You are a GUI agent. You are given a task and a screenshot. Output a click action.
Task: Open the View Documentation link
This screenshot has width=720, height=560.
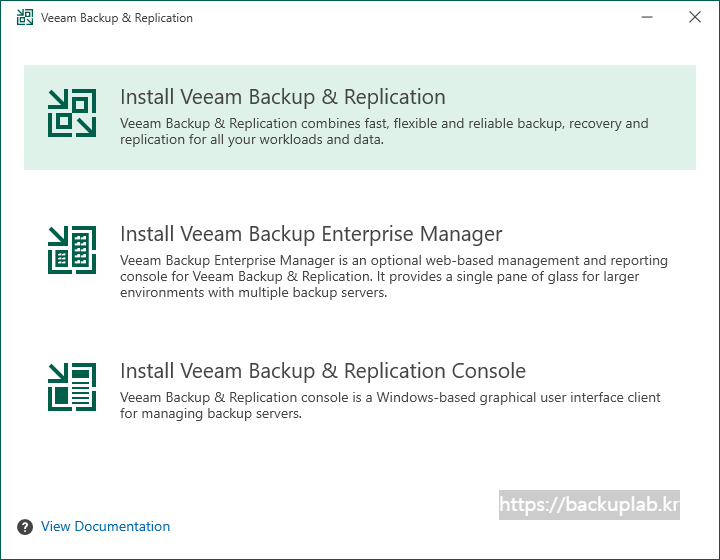[x=106, y=526]
